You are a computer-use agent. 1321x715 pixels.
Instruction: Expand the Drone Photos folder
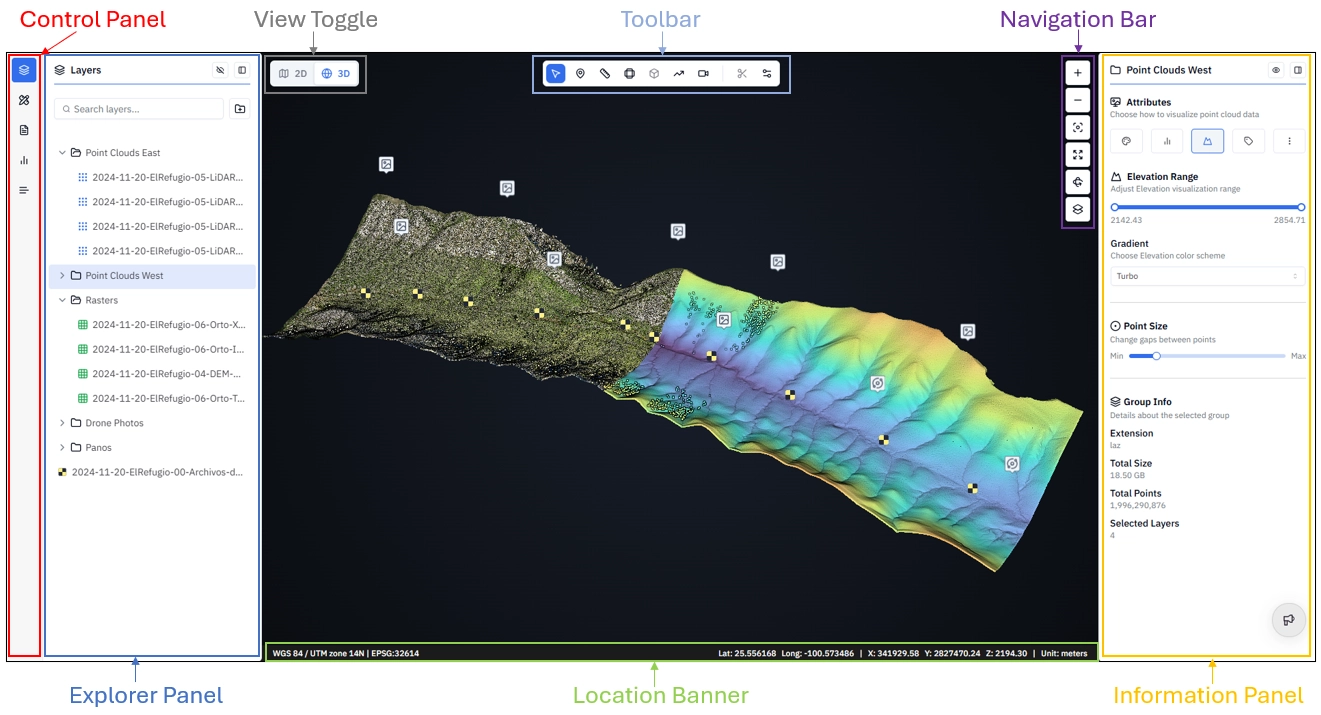coord(62,423)
